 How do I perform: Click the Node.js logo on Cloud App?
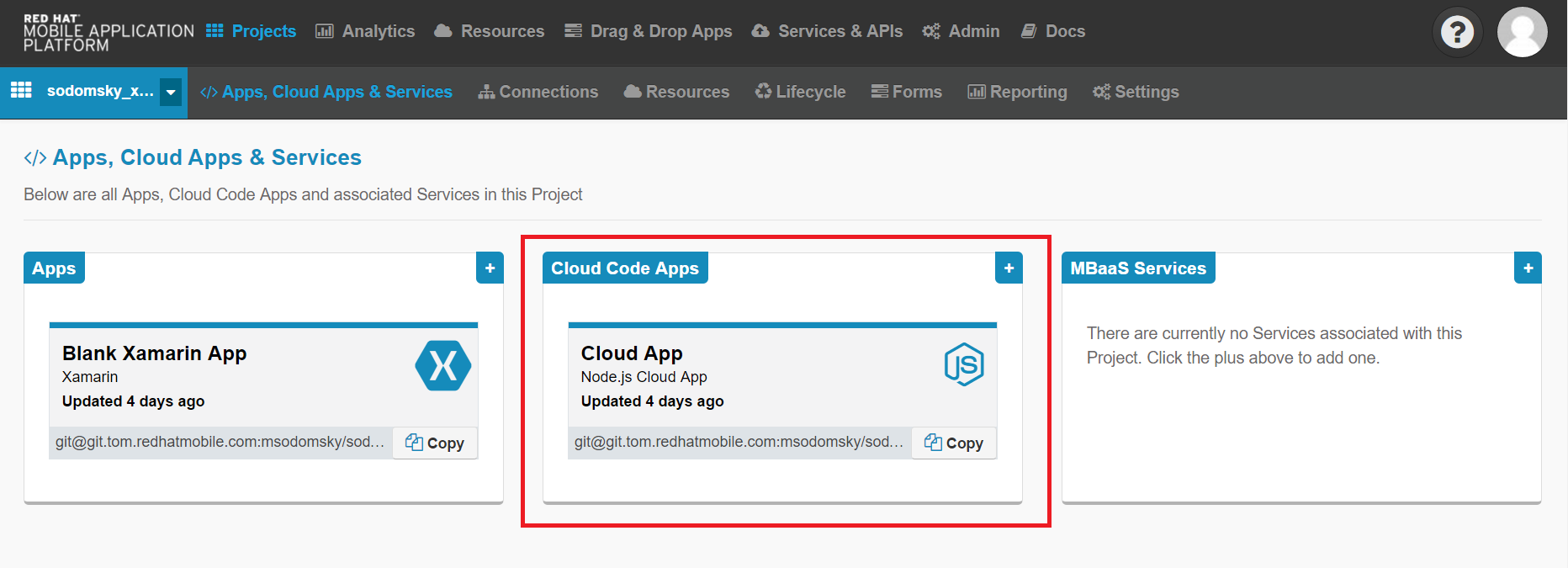tap(964, 364)
